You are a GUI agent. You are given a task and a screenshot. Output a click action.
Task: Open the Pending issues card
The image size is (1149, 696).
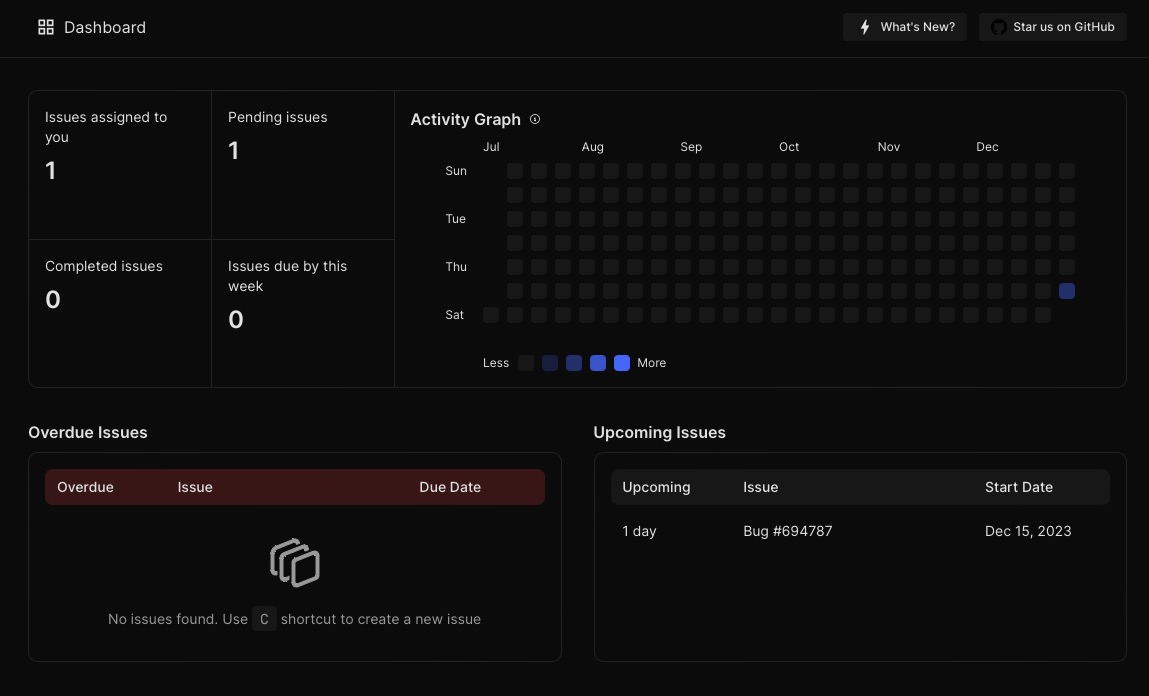[303, 165]
